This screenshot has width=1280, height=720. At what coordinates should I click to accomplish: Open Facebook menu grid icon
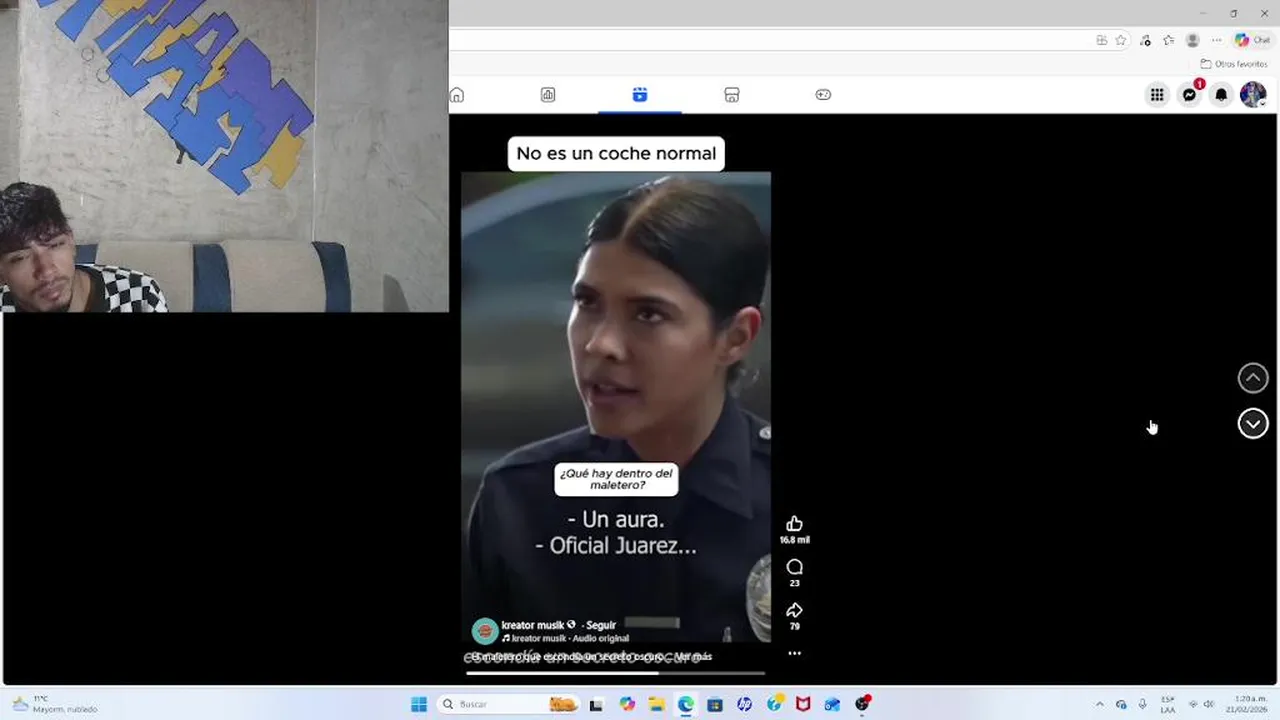1157,95
